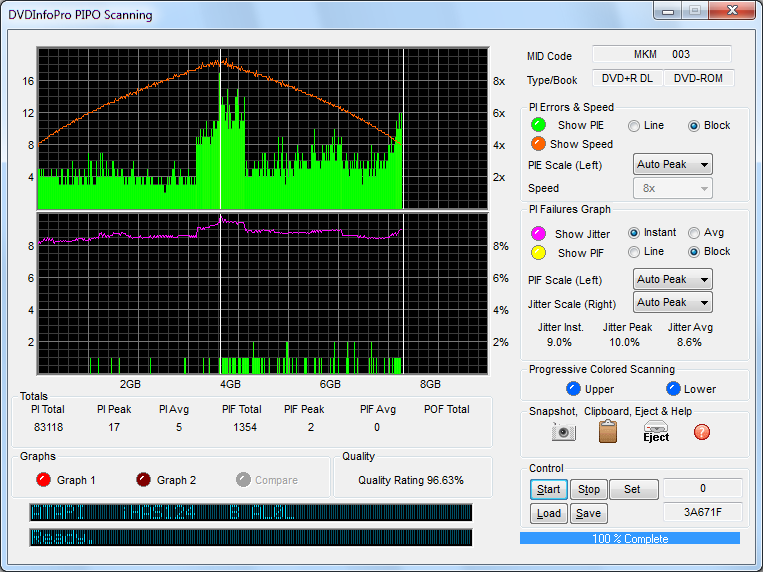Click the DVD-ROM book field
This screenshot has height=572, width=763.
[698, 78]
